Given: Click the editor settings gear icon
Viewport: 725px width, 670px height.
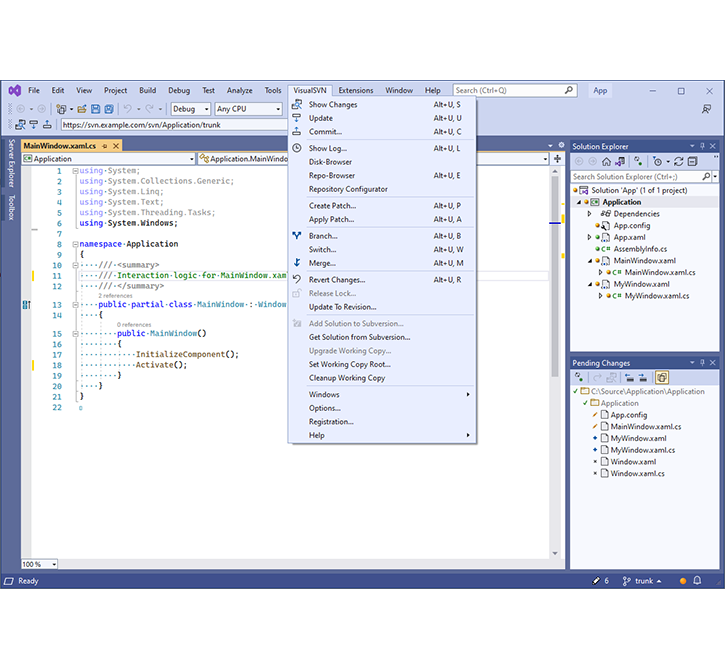Looking at the screenshot, I should click(x=561, y=145).
